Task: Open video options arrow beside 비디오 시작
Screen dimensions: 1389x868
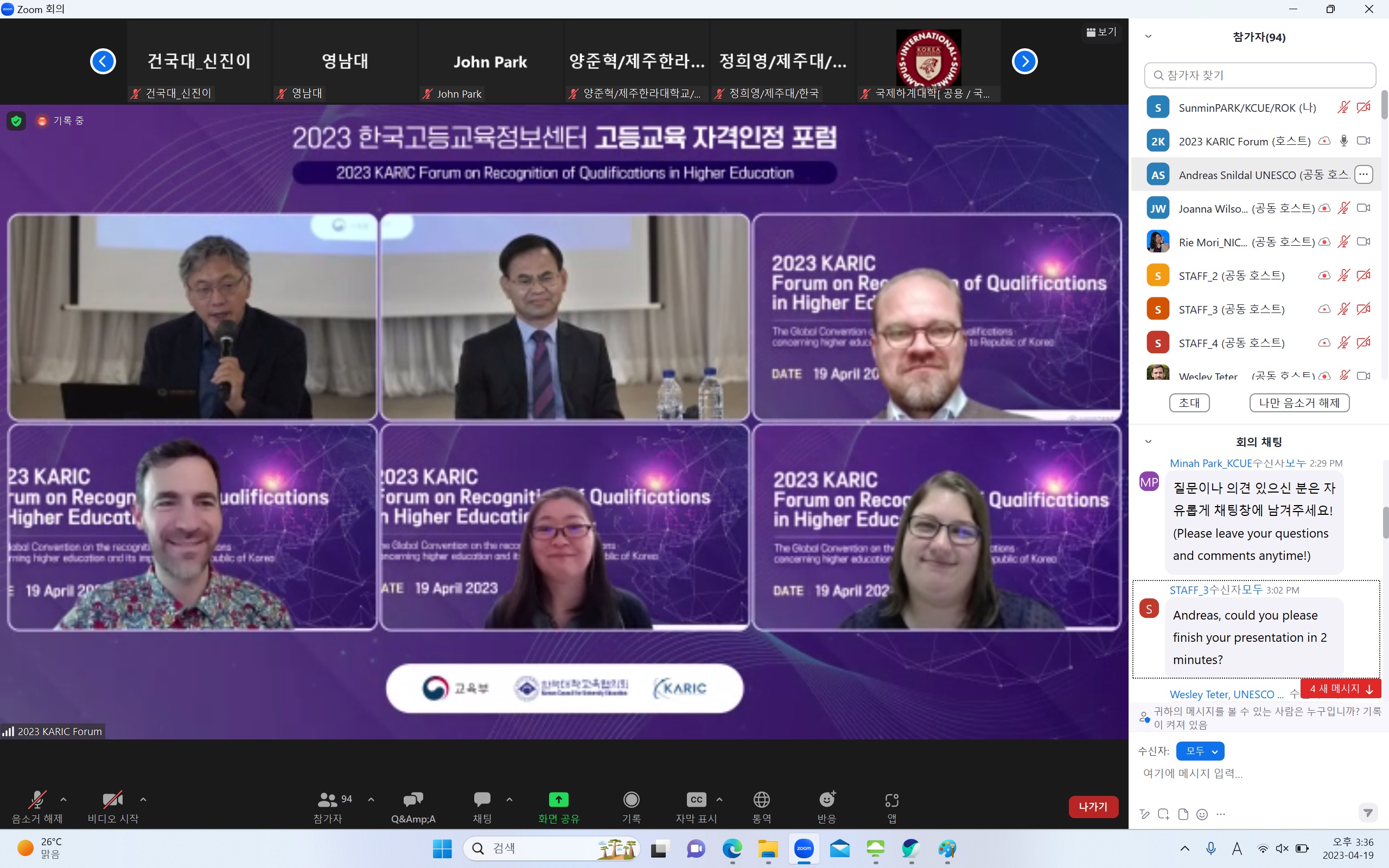Action: coord(143,799)
